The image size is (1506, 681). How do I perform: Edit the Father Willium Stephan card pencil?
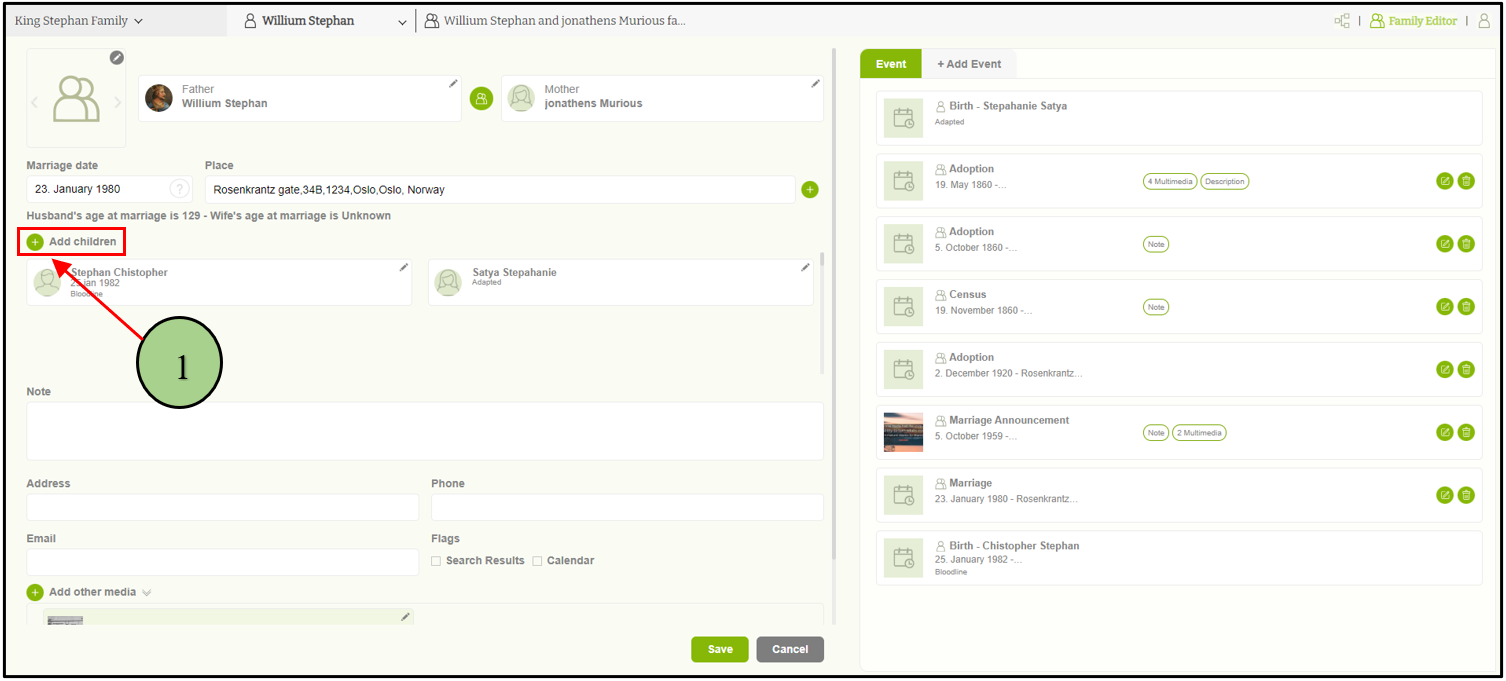pyautogui.click(x=453, y=84)
